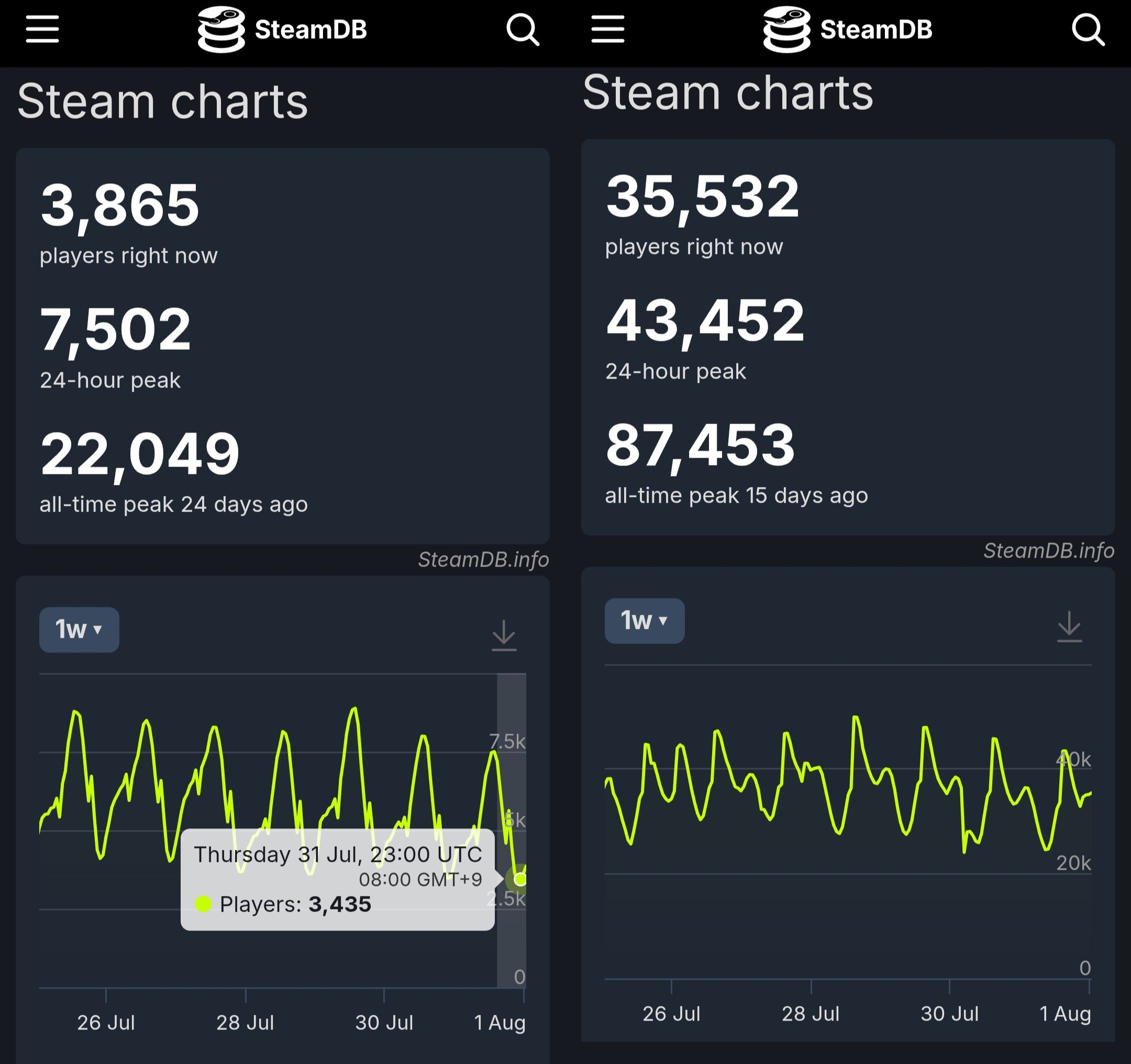Screen dimensions: 1131x1064
Task: Click 7,502 24-hour peak value
Action: coord(116,329)
